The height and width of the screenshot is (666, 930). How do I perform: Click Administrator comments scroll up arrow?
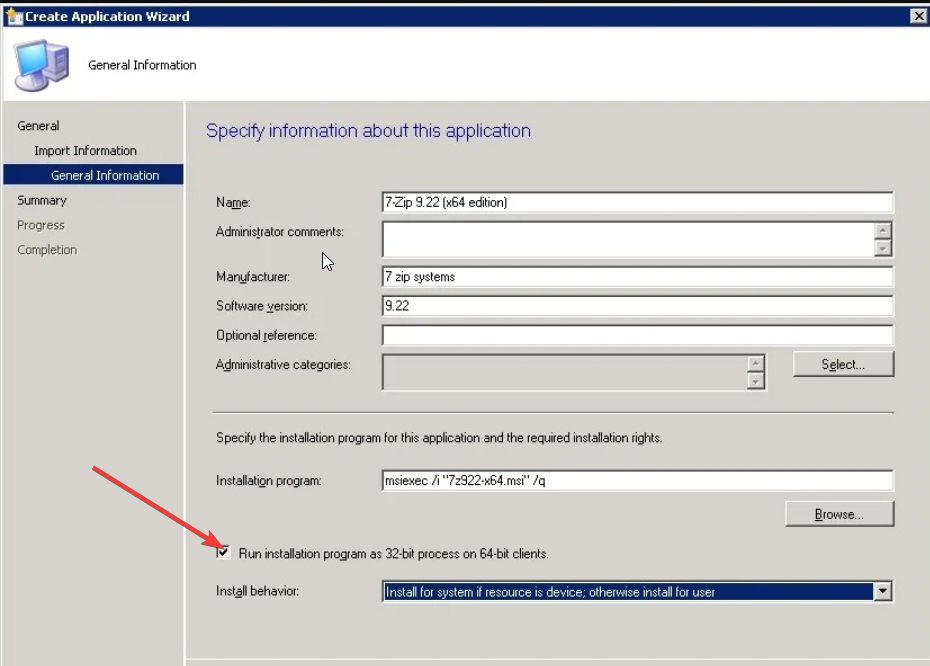[x=883, y=231]
